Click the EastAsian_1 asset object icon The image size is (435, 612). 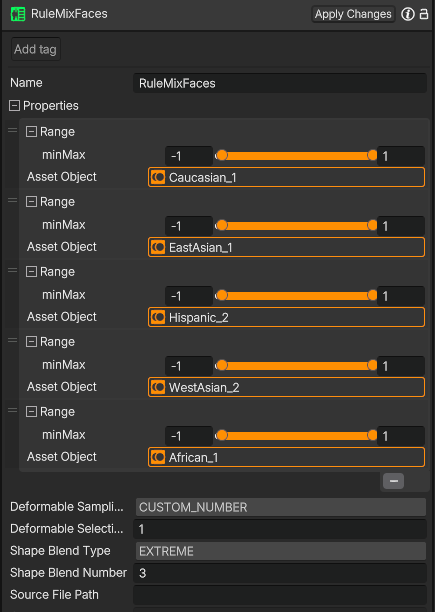tap(158, 247)
